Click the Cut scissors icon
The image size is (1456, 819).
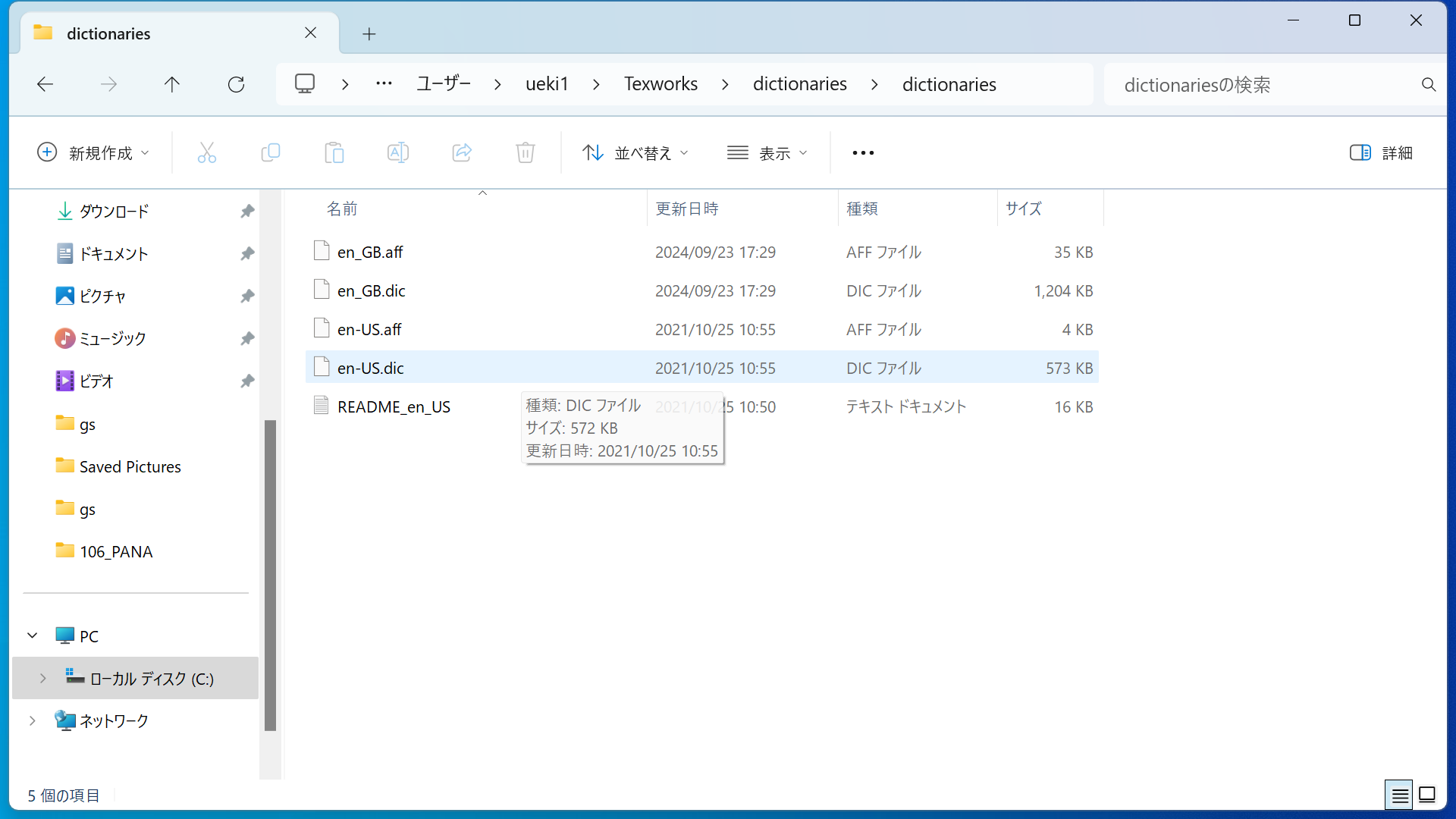[207, 152]
